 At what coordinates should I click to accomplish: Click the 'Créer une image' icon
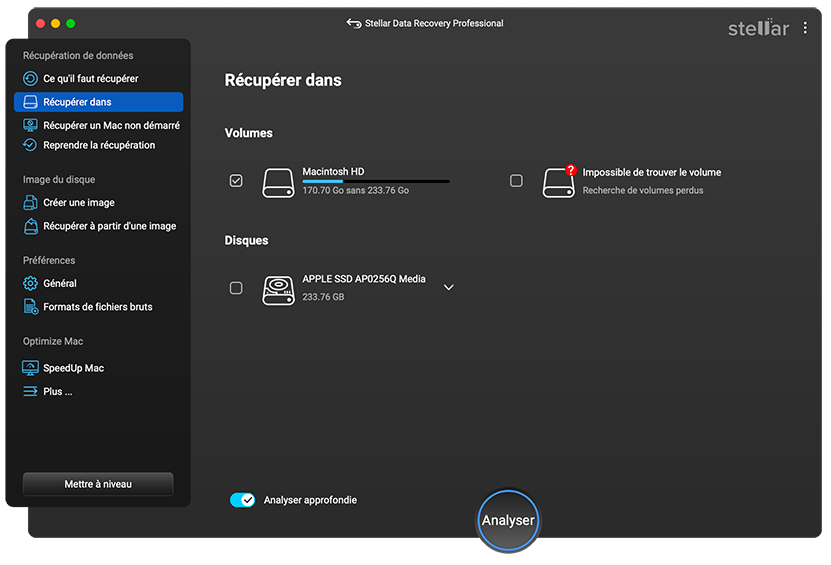(x=30, y=202)
